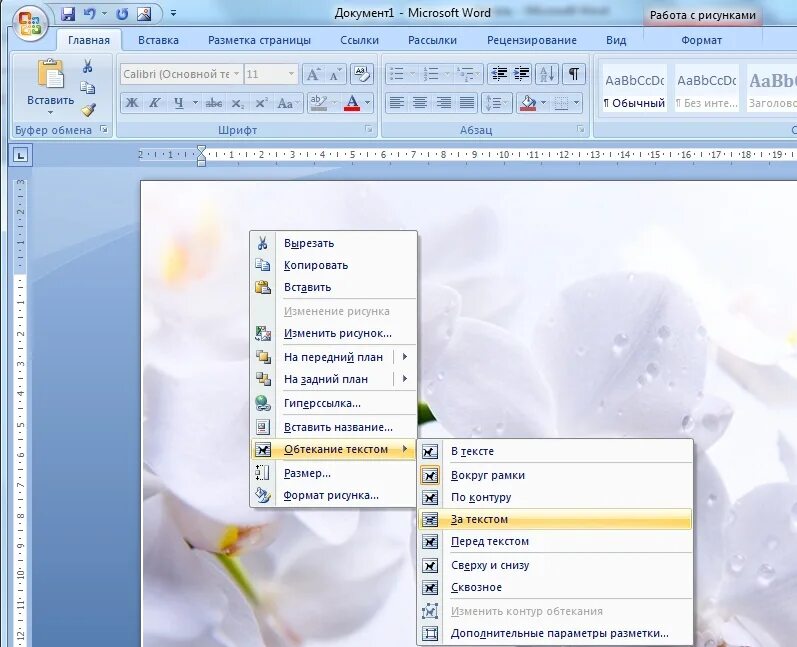Toggle bold Ж formatting
797x647 pixels.
tap(132, 103)
